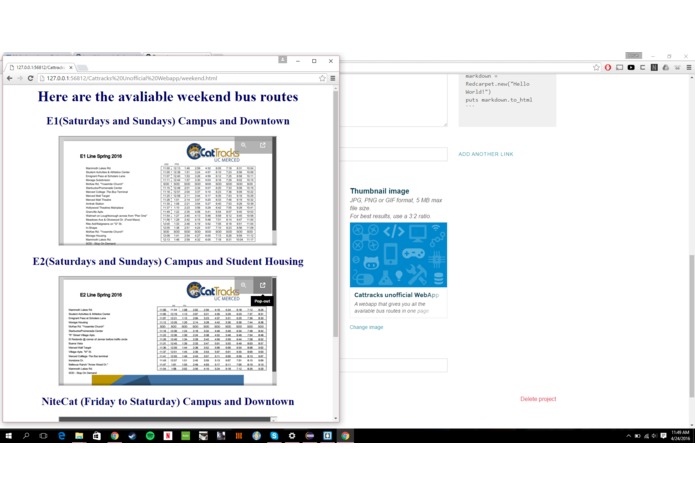
Task: Close the 127.0.0.1 Cattracks tab
Action: click(71, 67)
